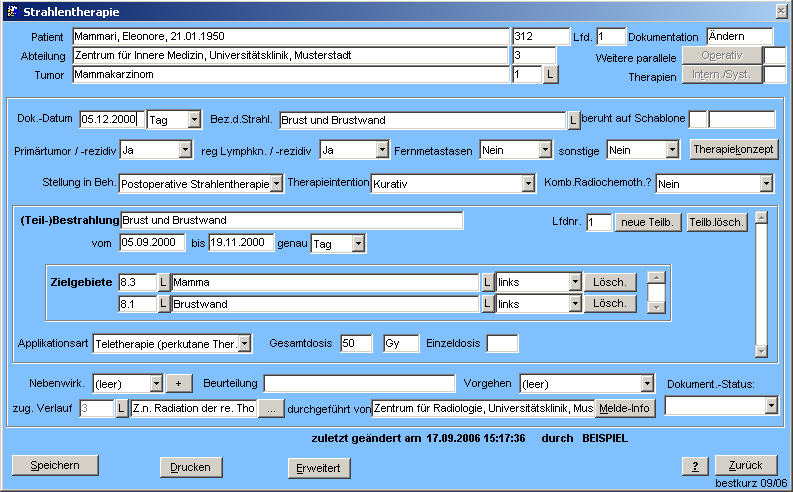Click the Speichern button
This screenshot has height=492, width=793.
[x=49, y=466]
